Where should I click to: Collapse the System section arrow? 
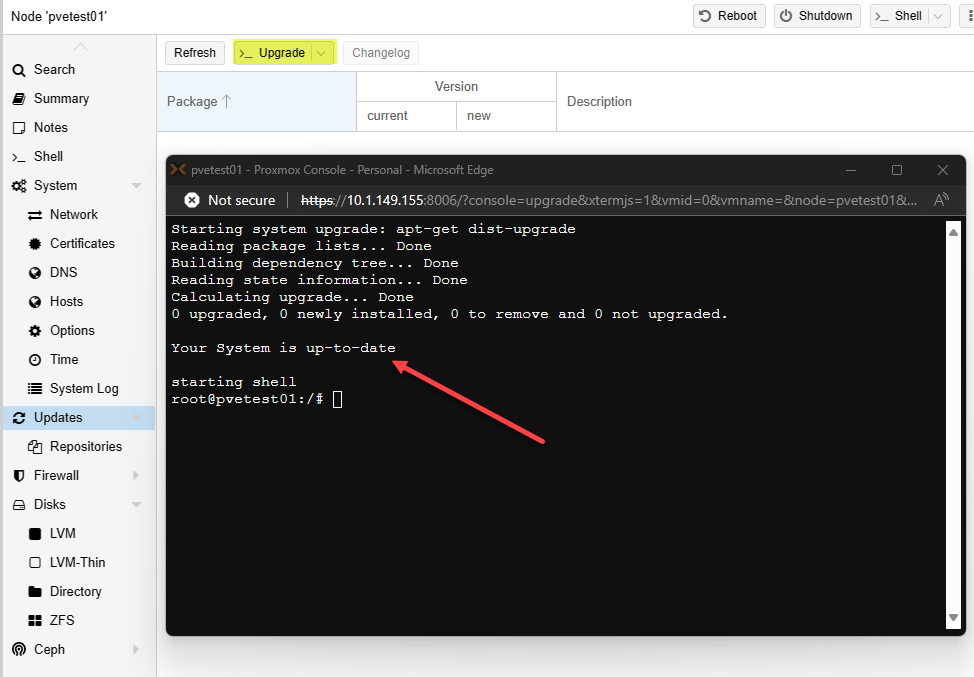(x=137, y=186)
